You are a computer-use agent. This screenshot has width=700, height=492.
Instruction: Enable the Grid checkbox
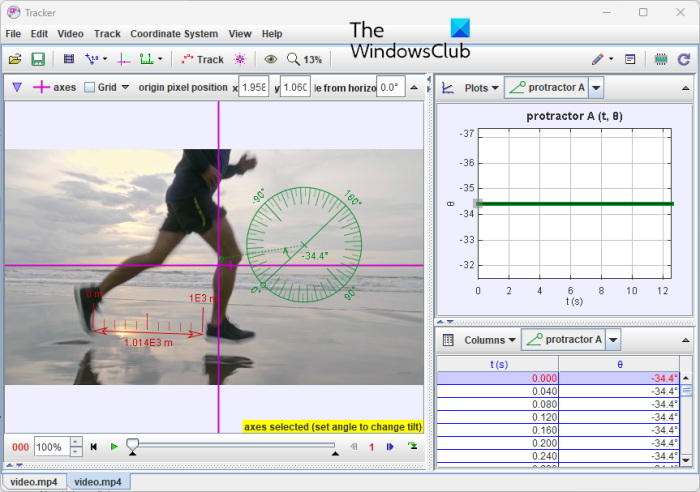coord(90,88)
